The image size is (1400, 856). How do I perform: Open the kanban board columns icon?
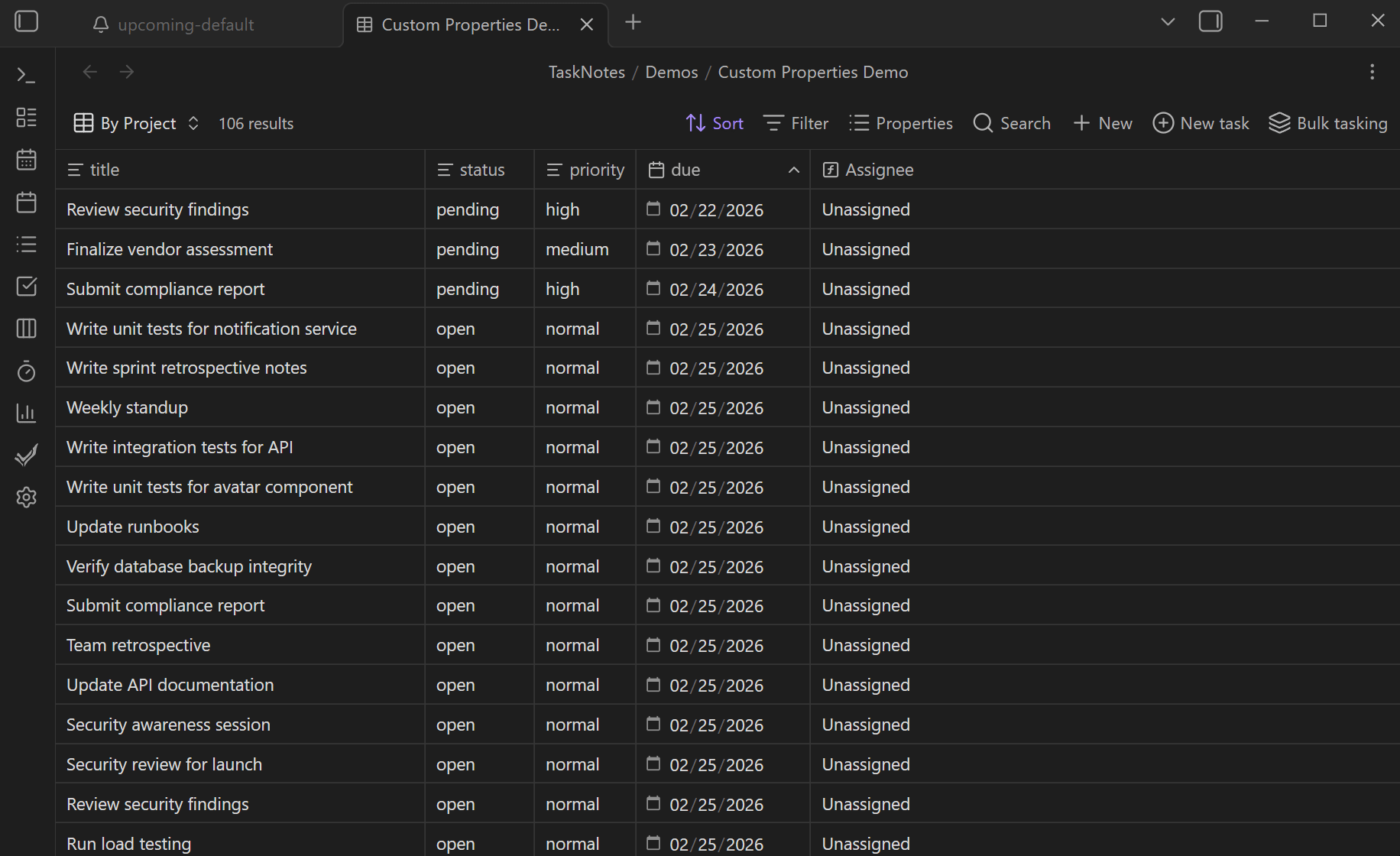(x=26, y=328)
